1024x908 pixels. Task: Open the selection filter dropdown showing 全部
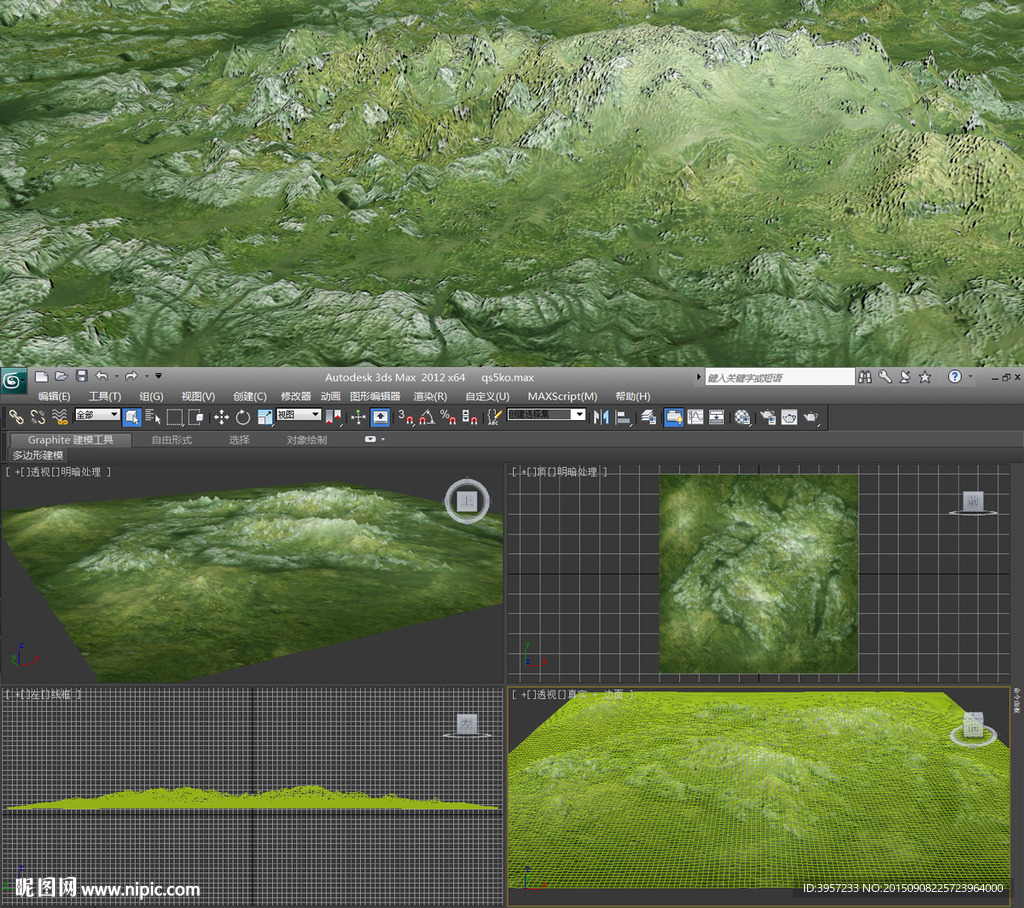click(96, 416)
